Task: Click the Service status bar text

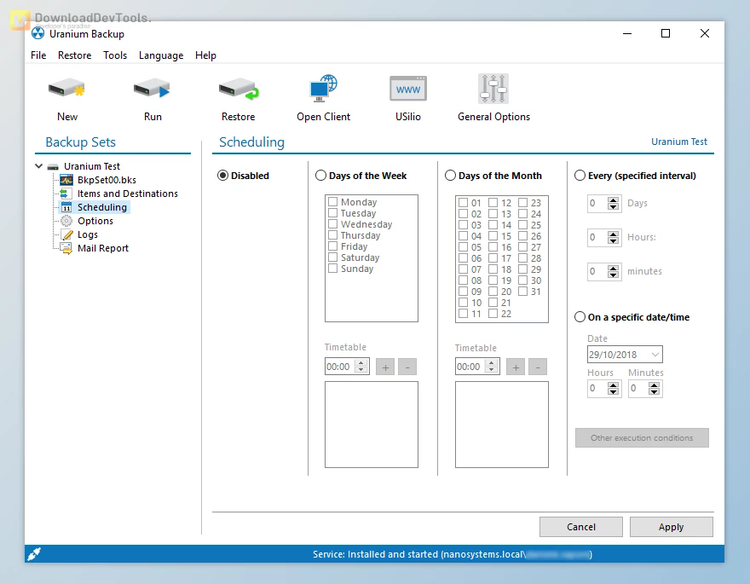Action: tap(452, 554)
